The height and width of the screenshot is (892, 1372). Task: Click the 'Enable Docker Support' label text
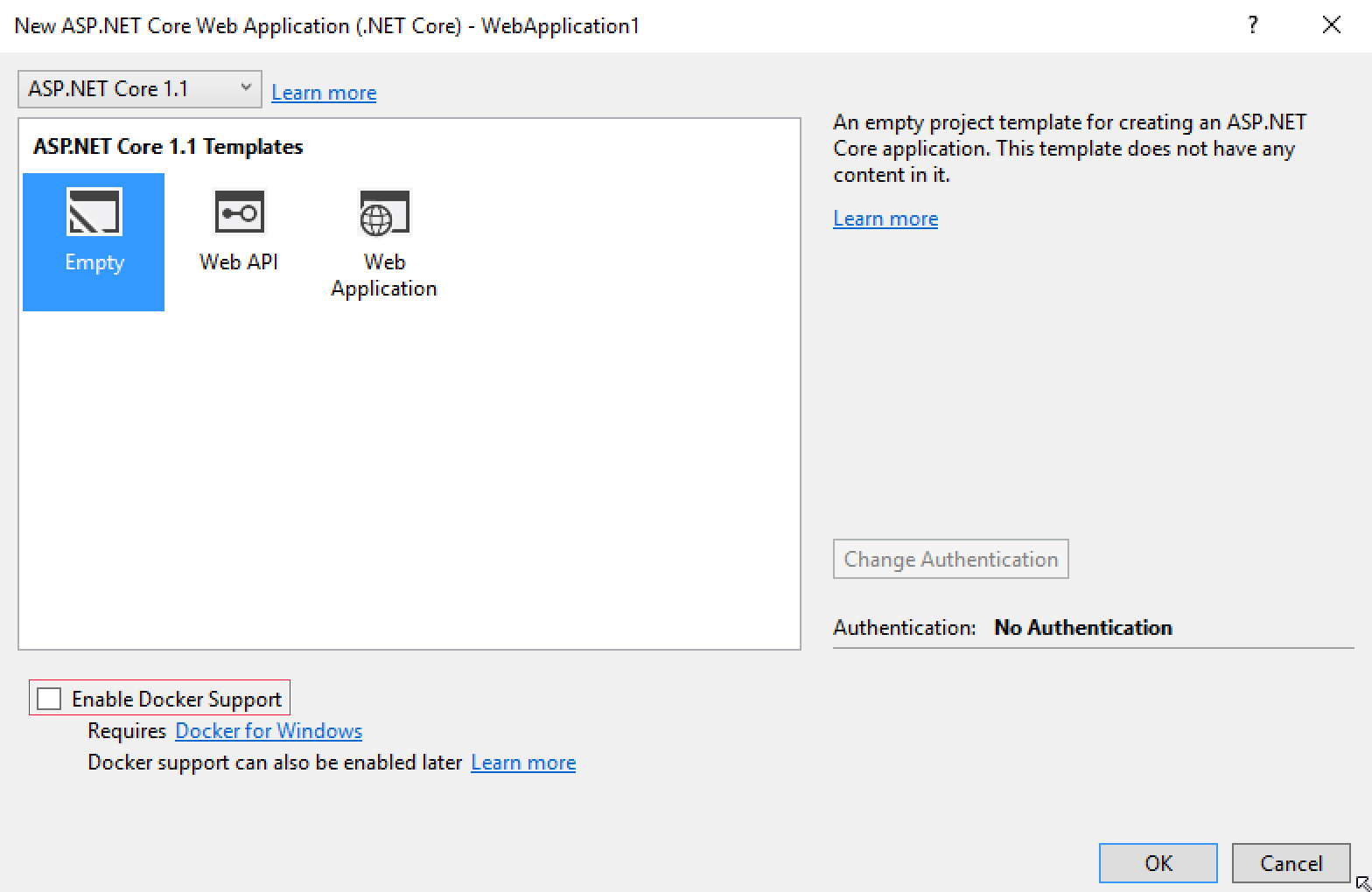click(177, 699)
